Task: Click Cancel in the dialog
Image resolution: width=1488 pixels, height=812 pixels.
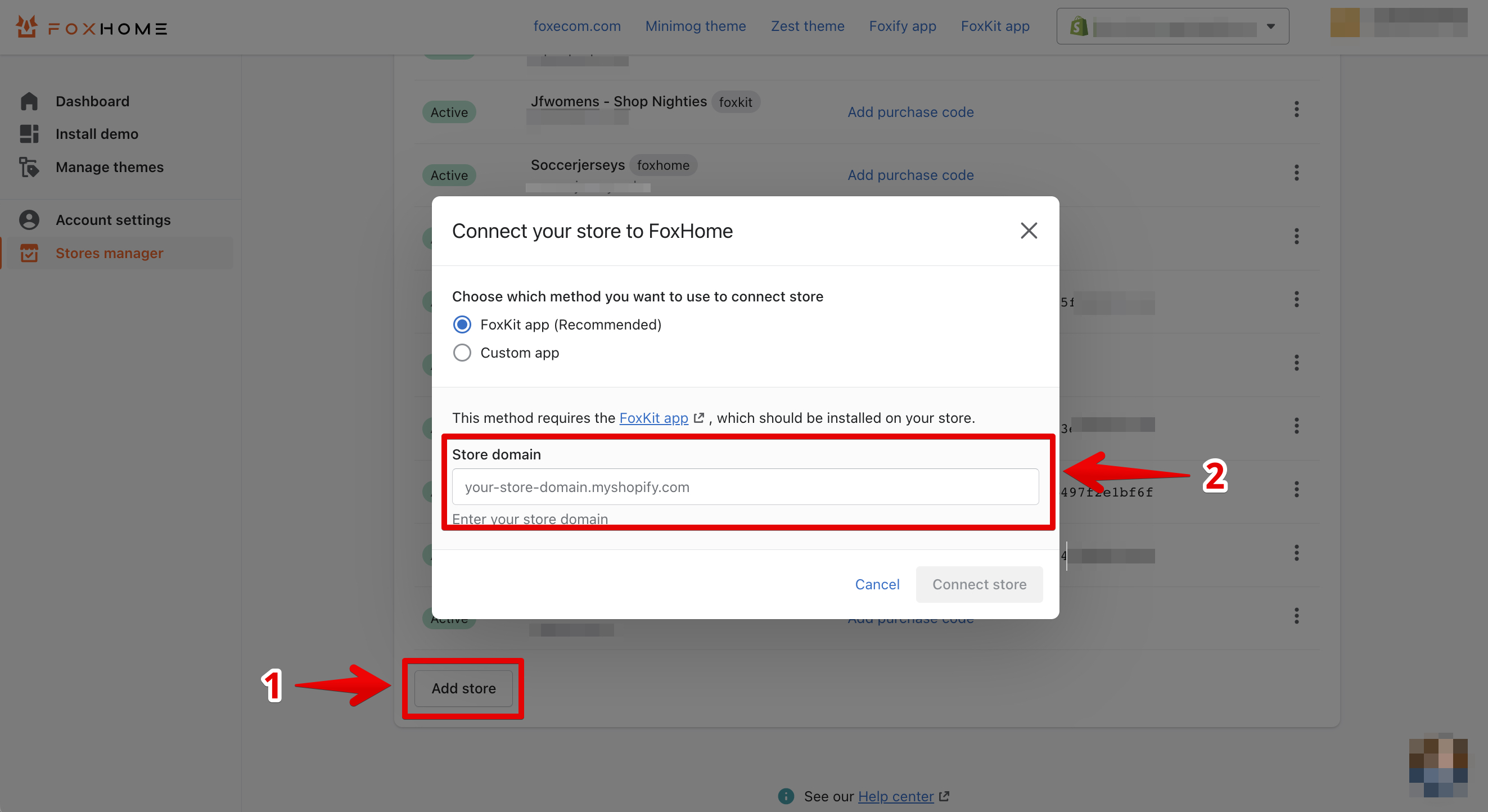Action: 877,584
